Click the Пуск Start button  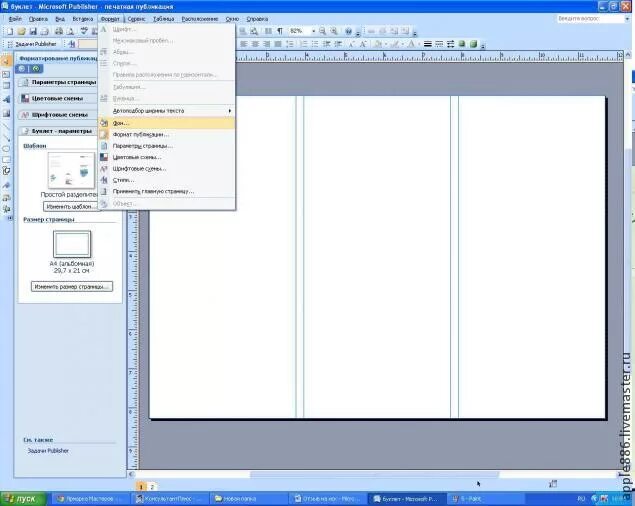[23, 499]
